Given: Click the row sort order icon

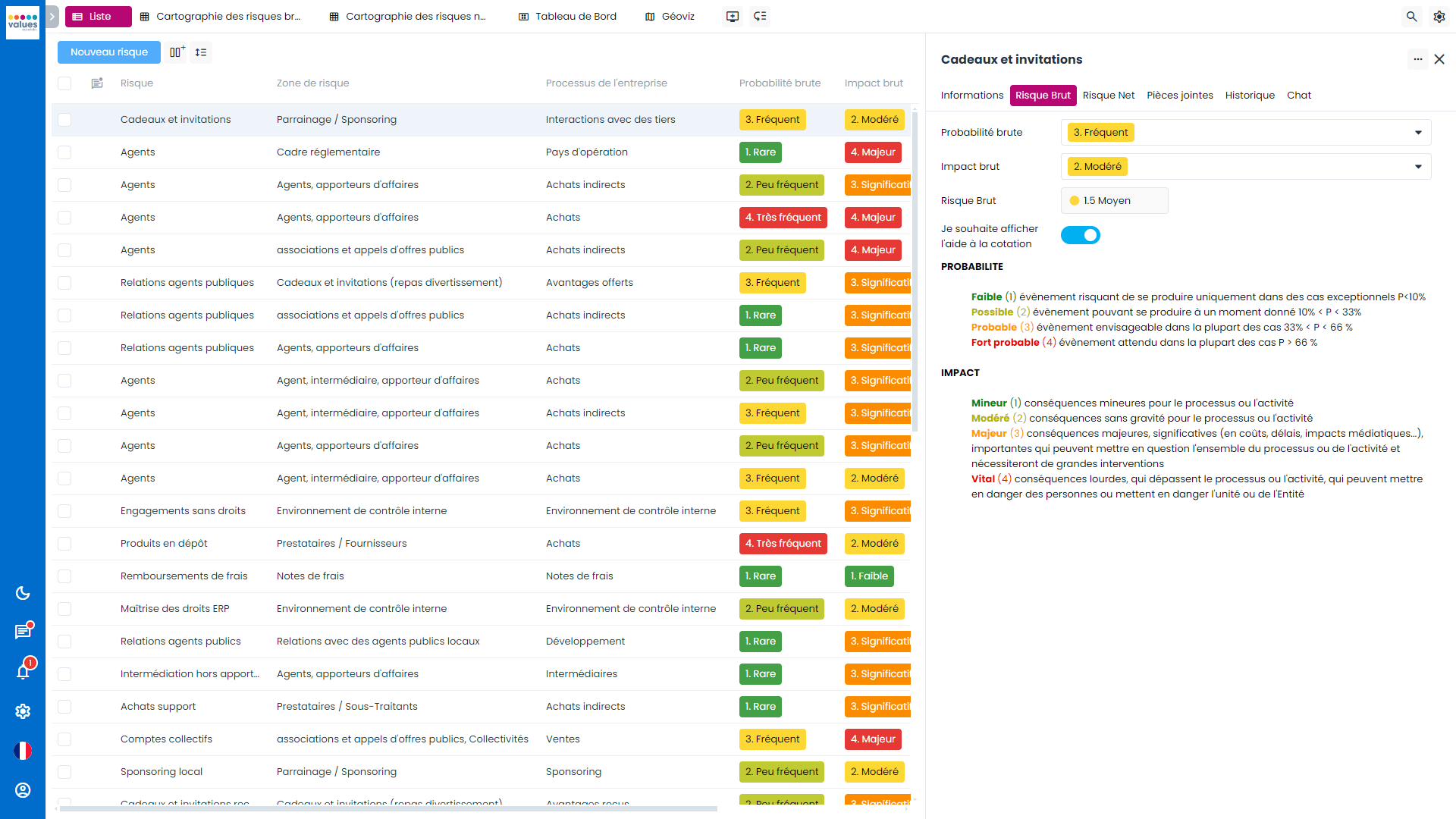Looking at the screenshot, I should tap(201, 52).
